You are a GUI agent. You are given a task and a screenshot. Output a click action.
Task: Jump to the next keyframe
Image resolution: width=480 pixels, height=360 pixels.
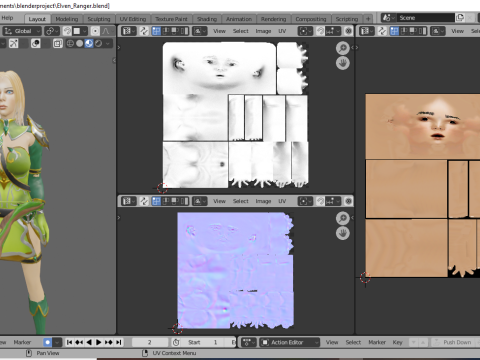pyautogui.click(x=109, y=342)
